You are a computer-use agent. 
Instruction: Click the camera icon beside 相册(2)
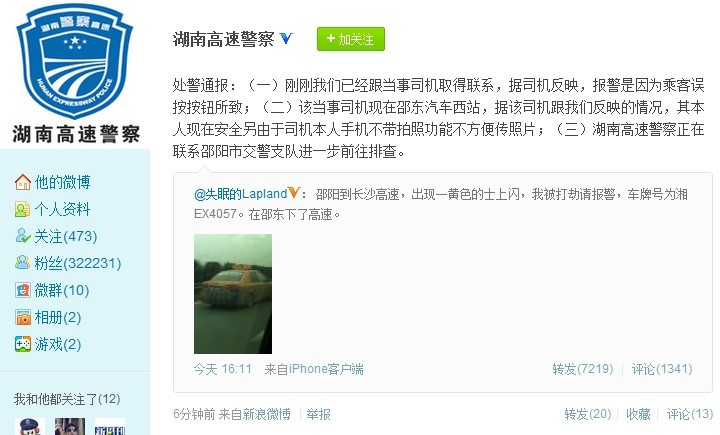[22, 317]
